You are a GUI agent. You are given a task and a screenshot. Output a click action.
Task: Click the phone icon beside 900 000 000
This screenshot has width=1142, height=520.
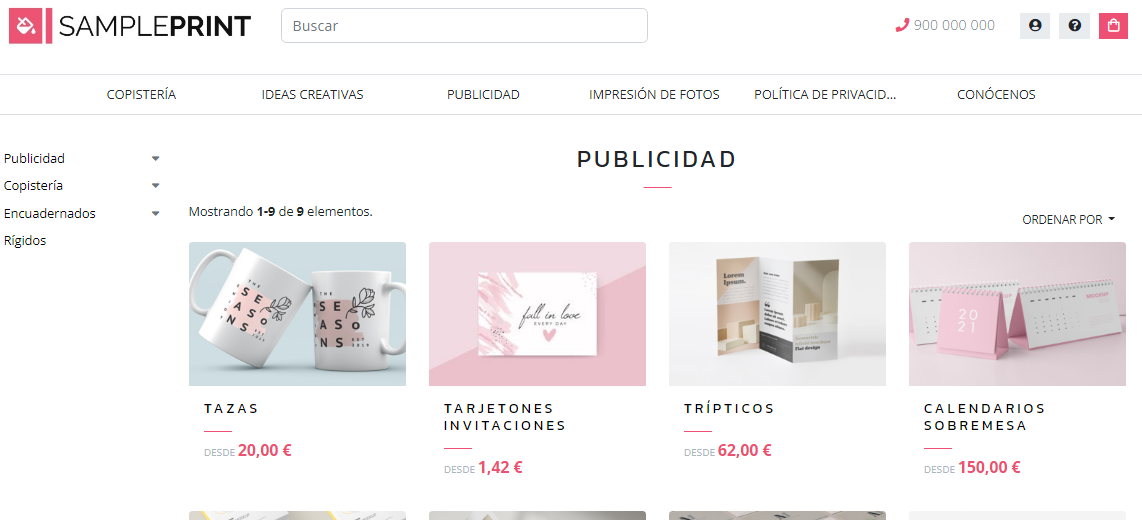(x=902, y=25)
